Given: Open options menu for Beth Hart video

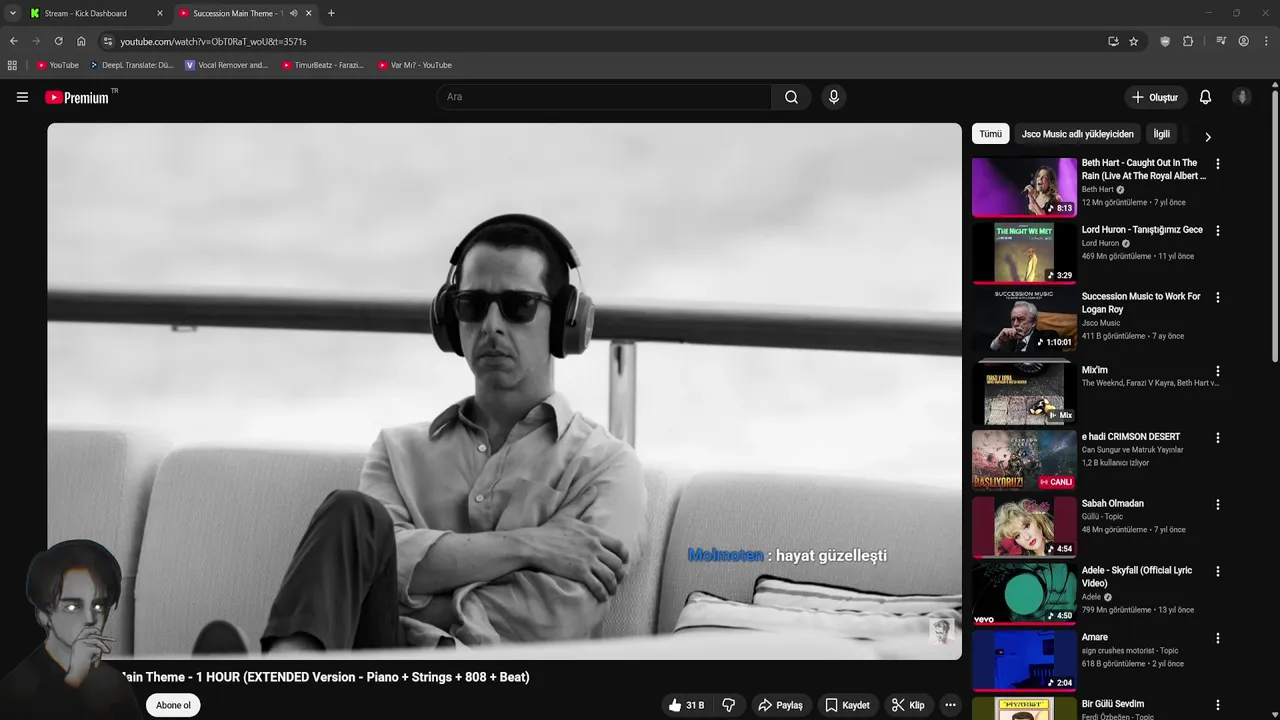Looking at the screenshot, I should [1217, 164].
